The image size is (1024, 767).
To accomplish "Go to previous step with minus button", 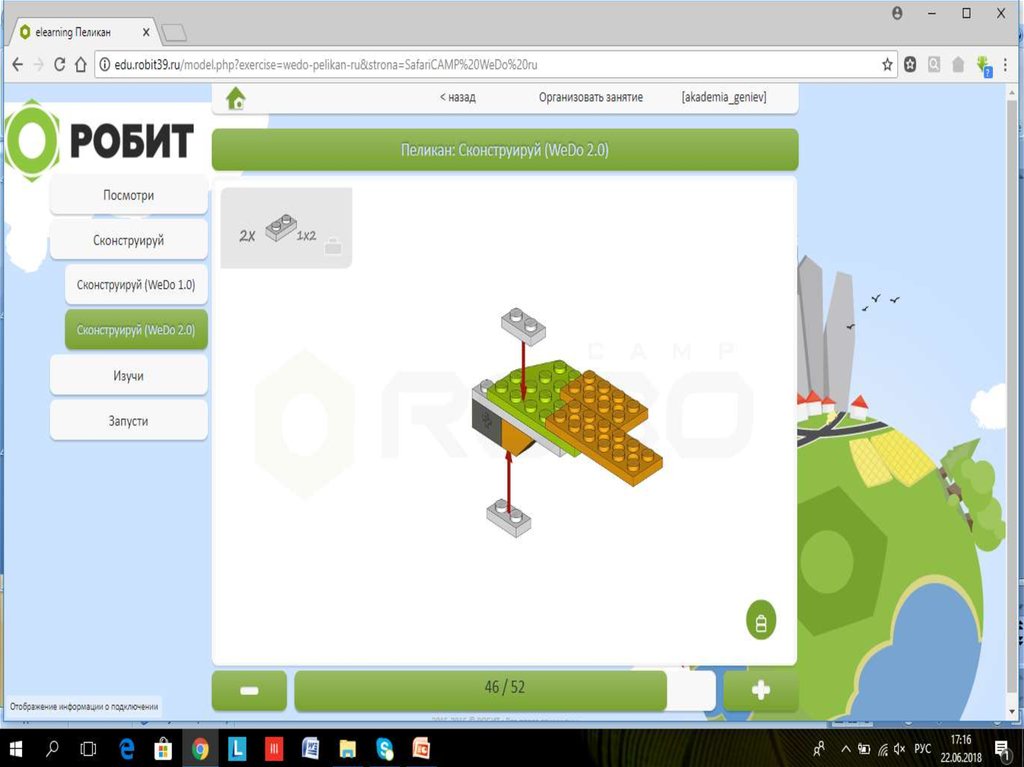I will tap(249, 691).
